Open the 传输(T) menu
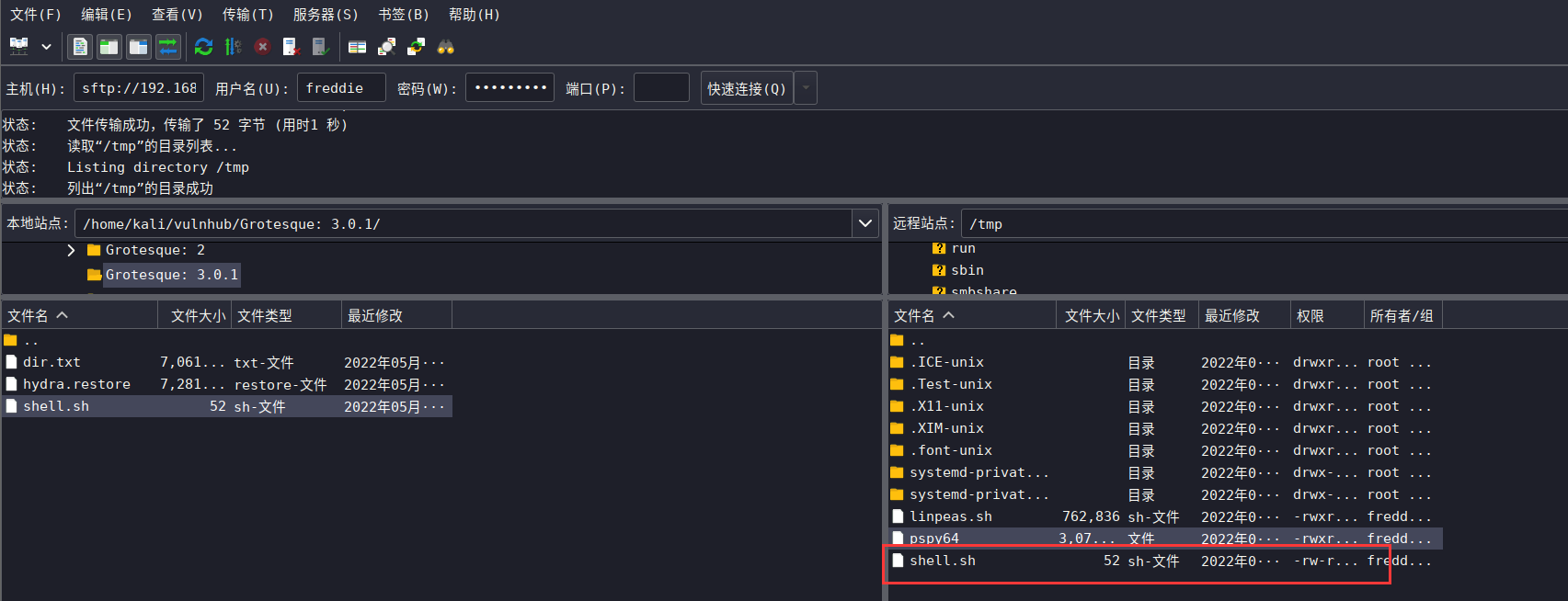 [248, 15]
